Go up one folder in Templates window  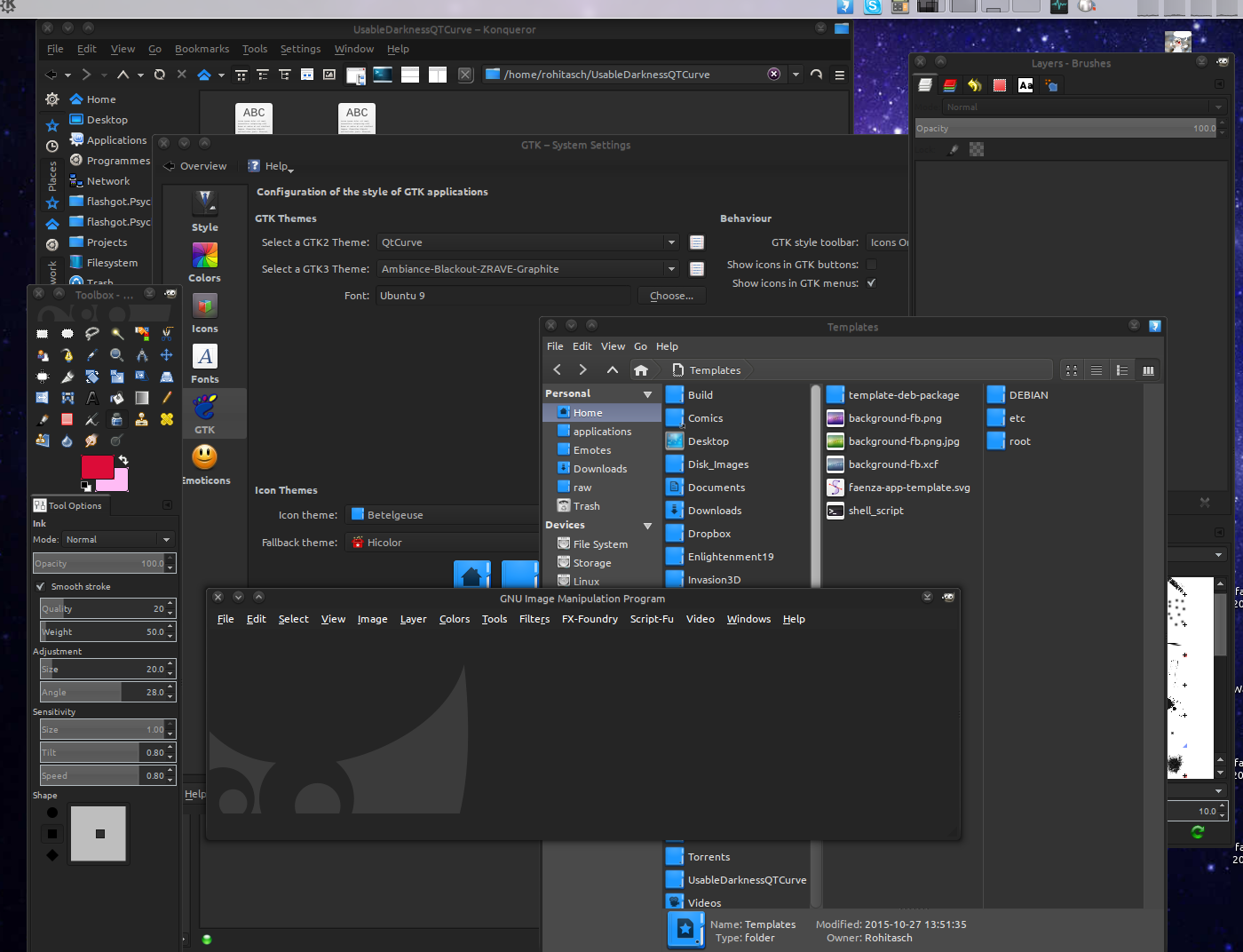click(613, 370)
